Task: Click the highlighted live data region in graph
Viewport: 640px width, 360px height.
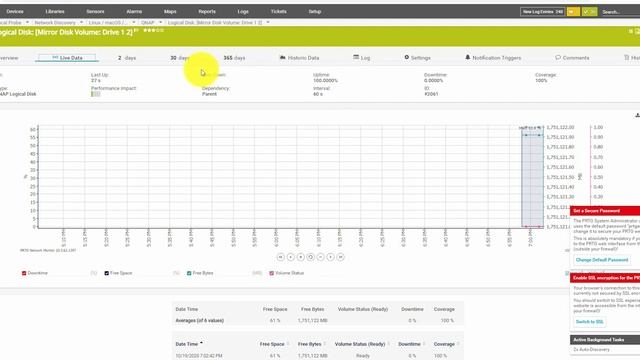Action: pyautogui.click(x=532, y=178)
